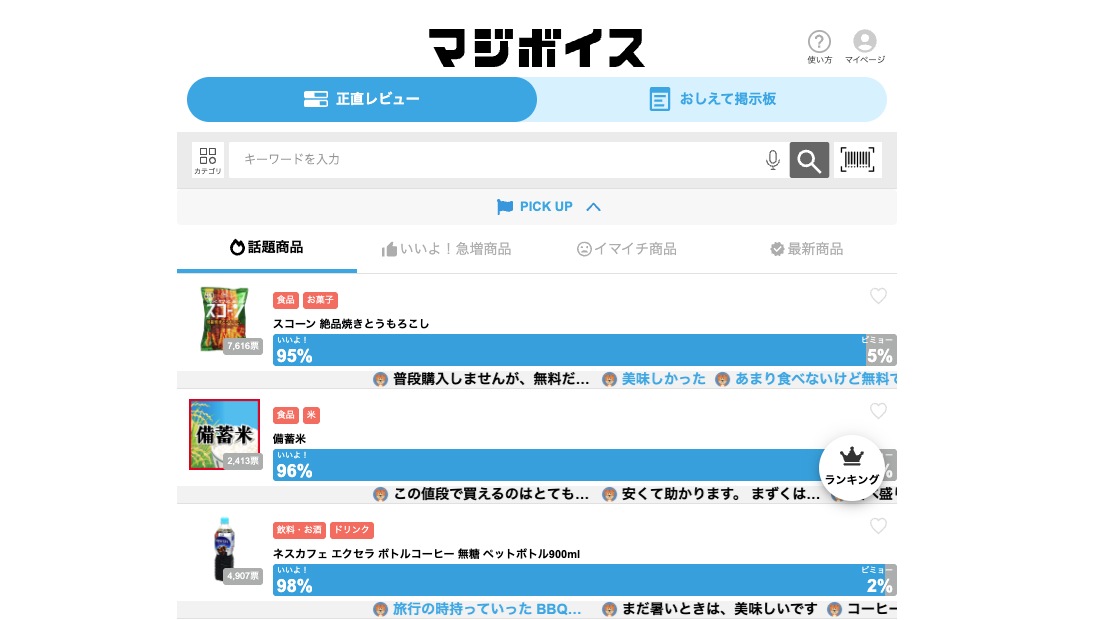This screenshot has width=1097, height=620.
Task: Open the 使い方 help icon
Action: [819, 46]
